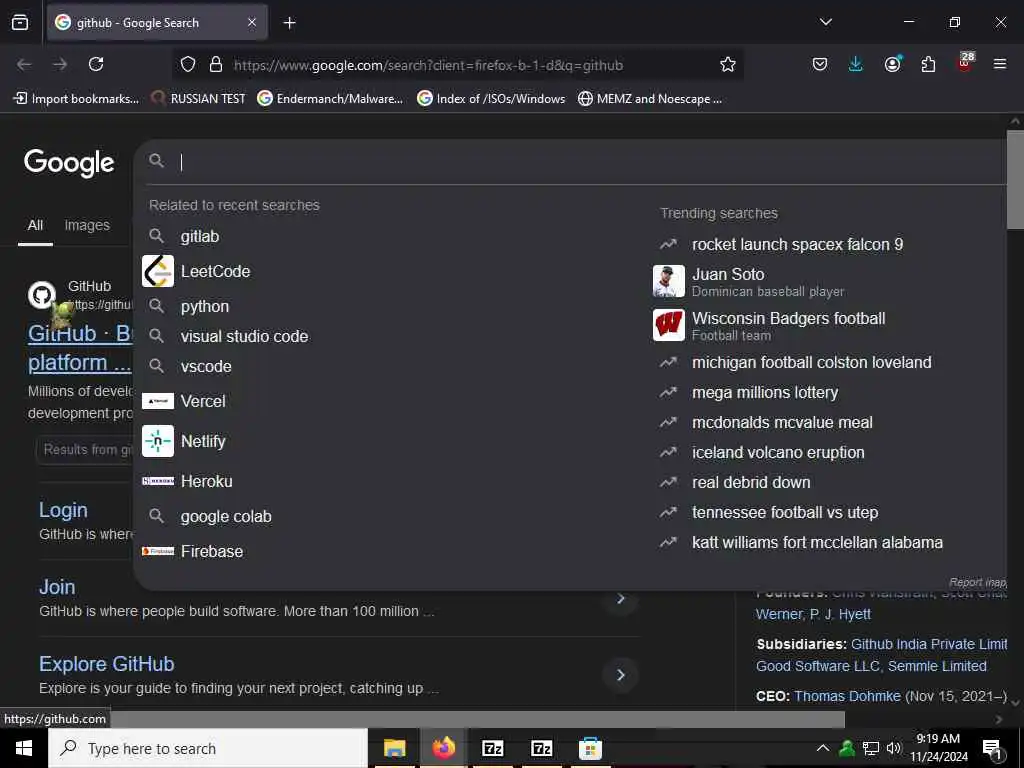Open the Microsoft Store taskbar icon
The height and width of the screenshot is (768, 1024).
tap(590, 748)
